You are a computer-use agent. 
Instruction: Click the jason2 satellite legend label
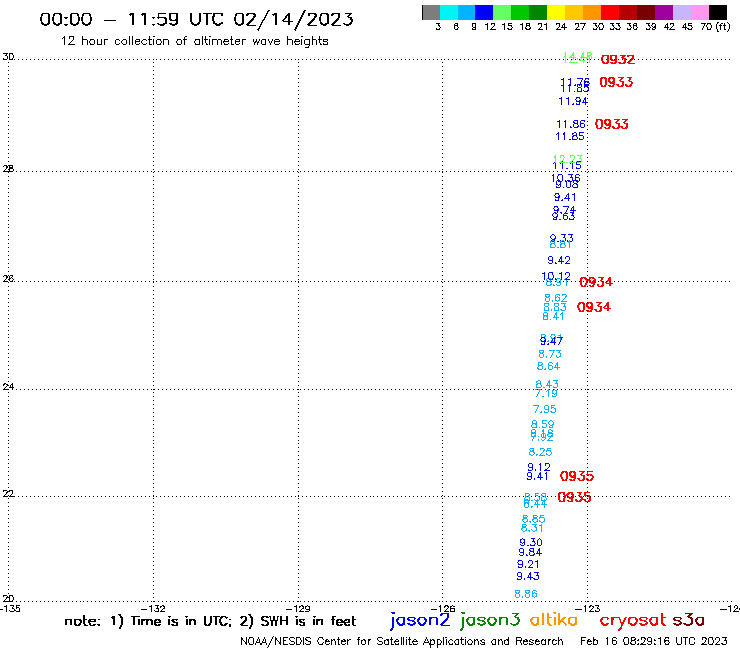tap(420, 620)
